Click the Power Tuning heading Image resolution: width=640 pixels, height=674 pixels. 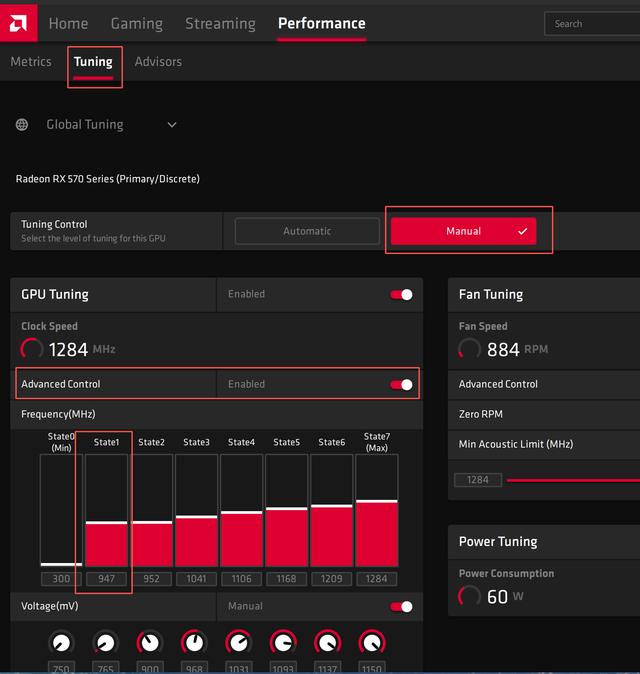click(x=498, y=542)
